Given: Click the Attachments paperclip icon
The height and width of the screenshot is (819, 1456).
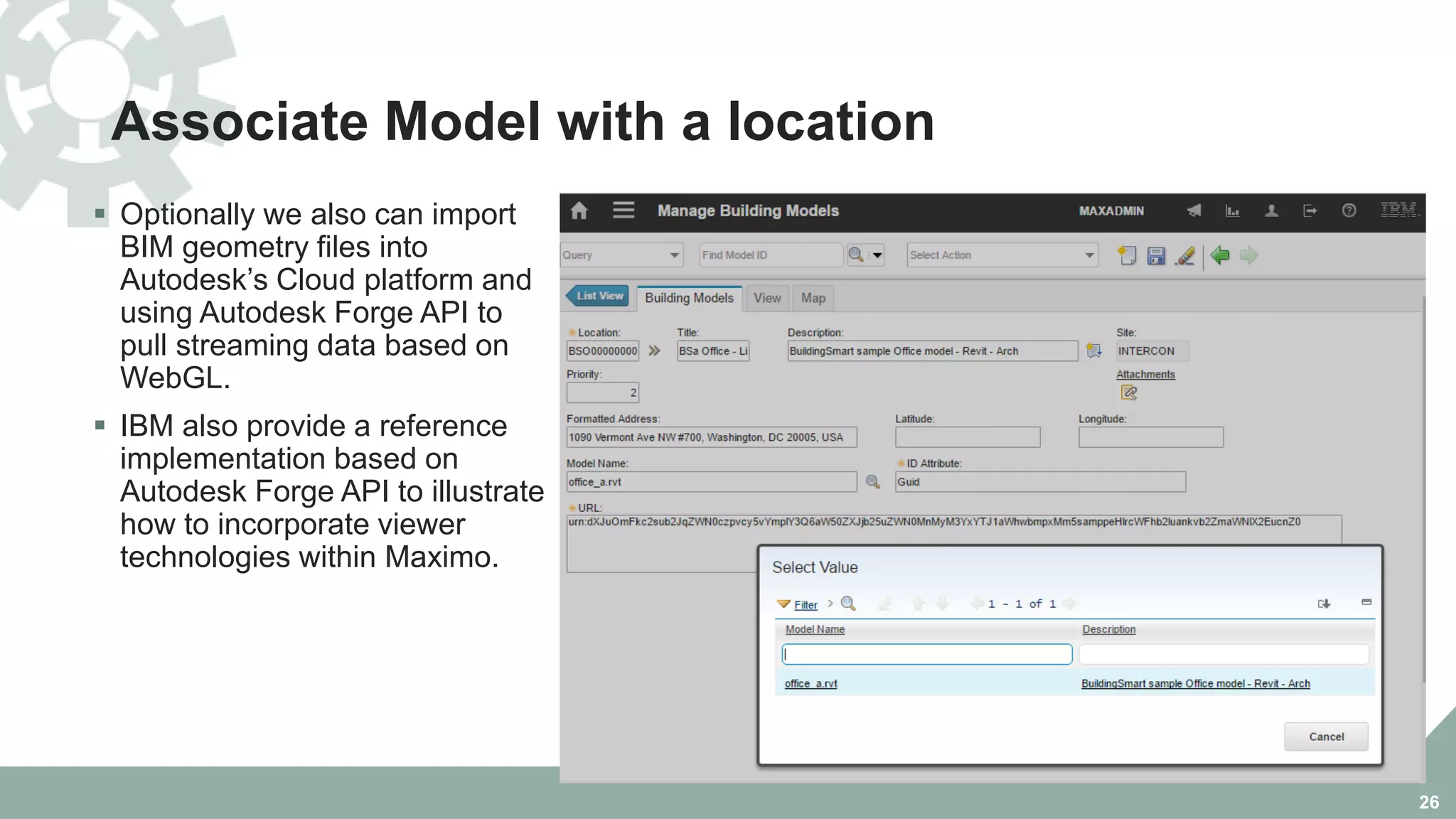Looking at the screenshot, I should (x=1128, y=392).
